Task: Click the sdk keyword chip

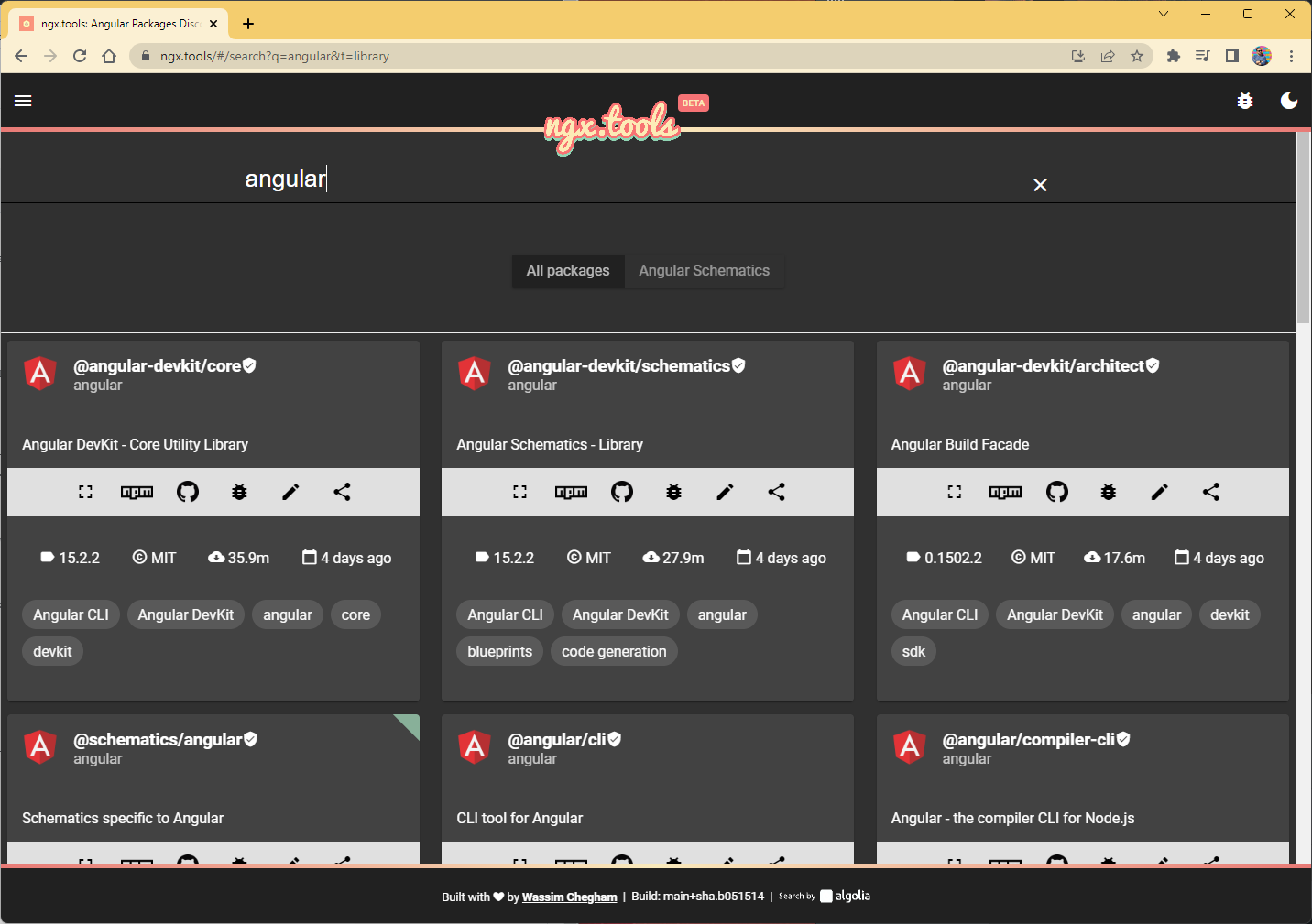Action: coord(913,651)
